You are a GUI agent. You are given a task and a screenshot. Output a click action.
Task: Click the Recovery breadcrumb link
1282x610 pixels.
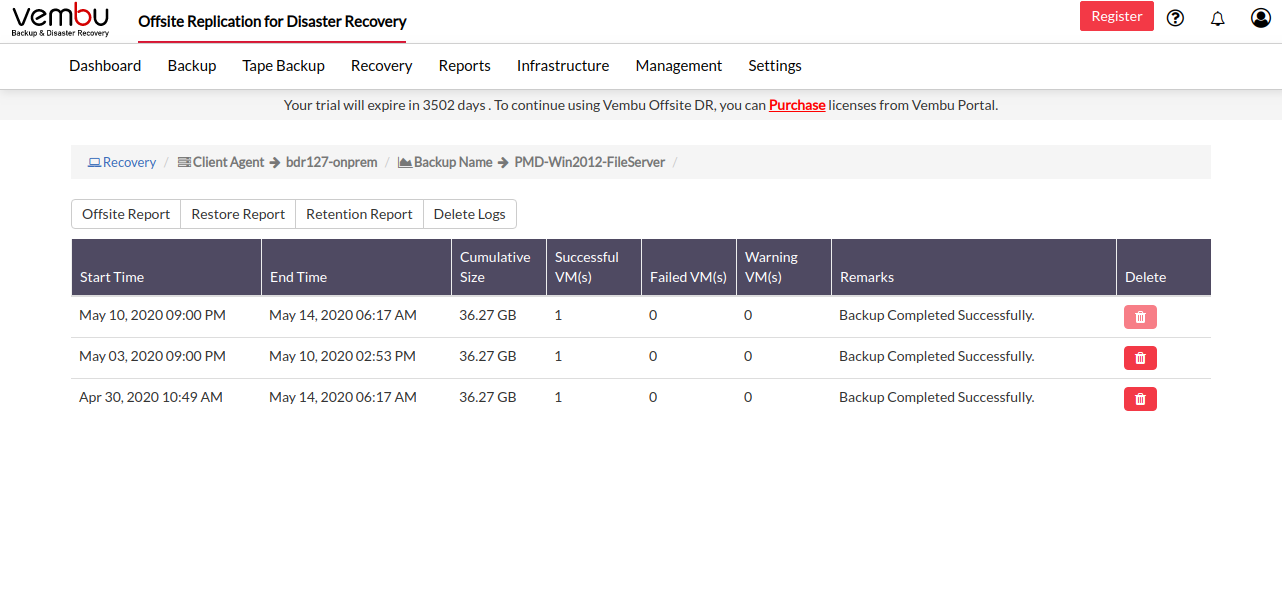tap(122, 162)
